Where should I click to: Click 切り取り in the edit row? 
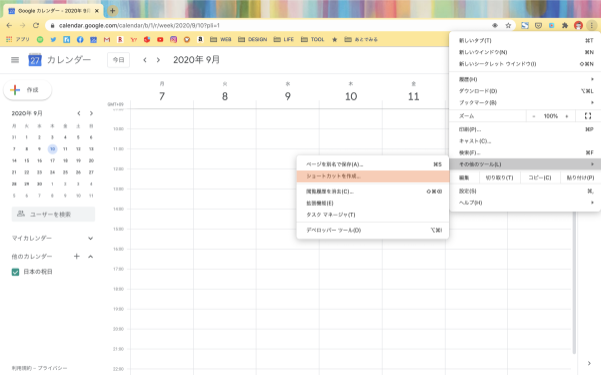pyautogui.click(x=499, y=178)
